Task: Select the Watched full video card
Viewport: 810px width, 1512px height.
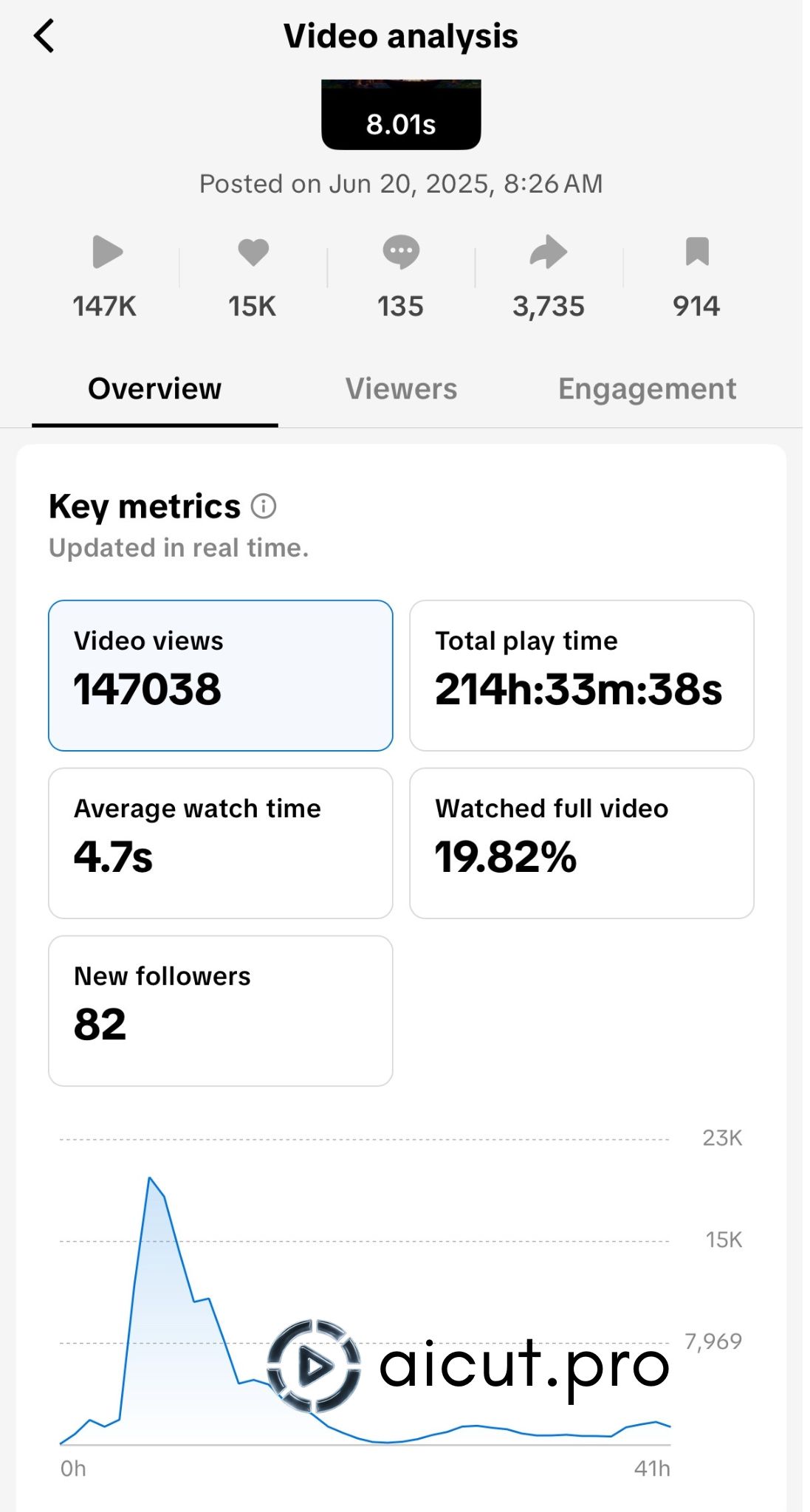Action: [x=582, y=843]
